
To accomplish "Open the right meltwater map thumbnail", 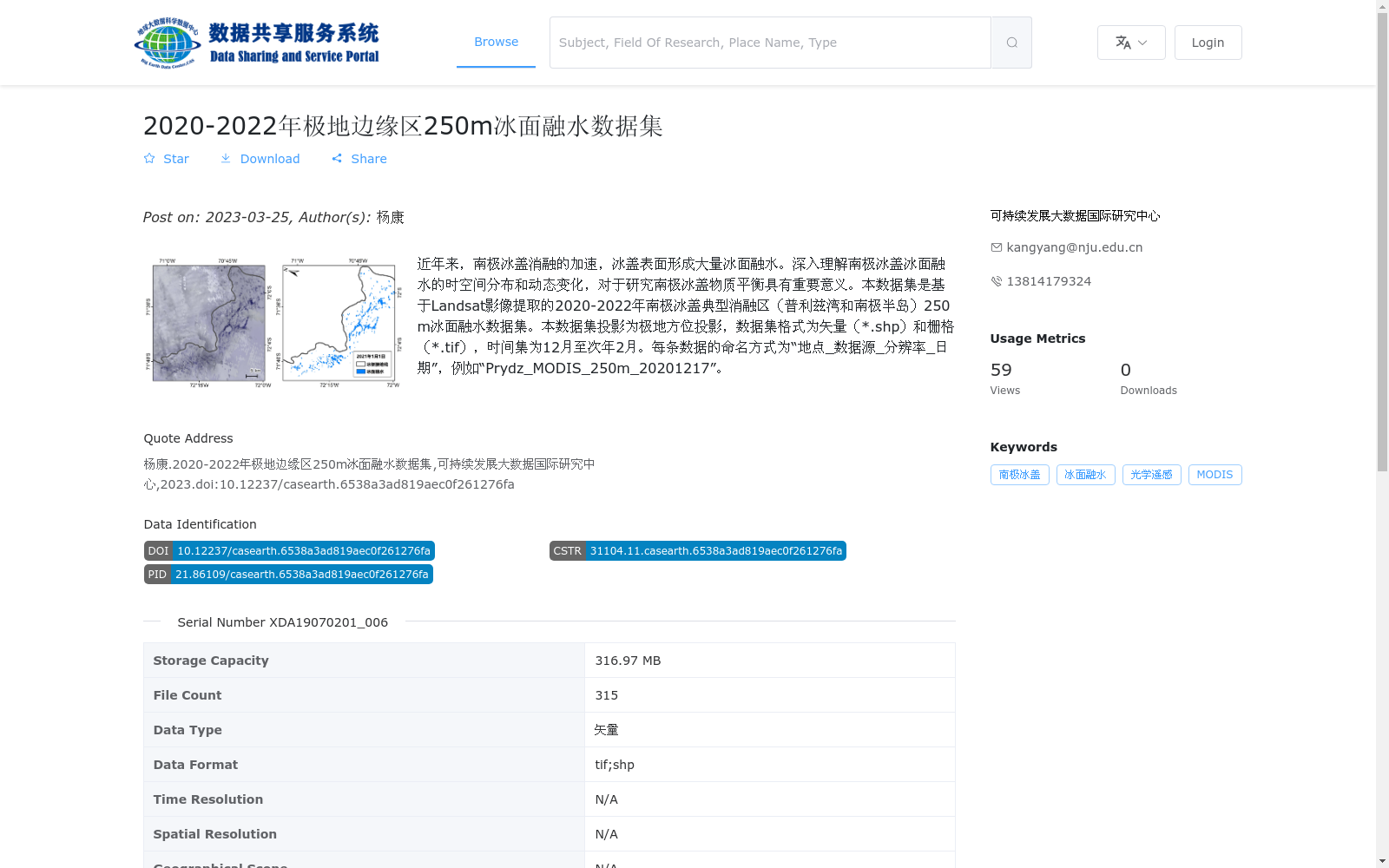I will (339, 323).
